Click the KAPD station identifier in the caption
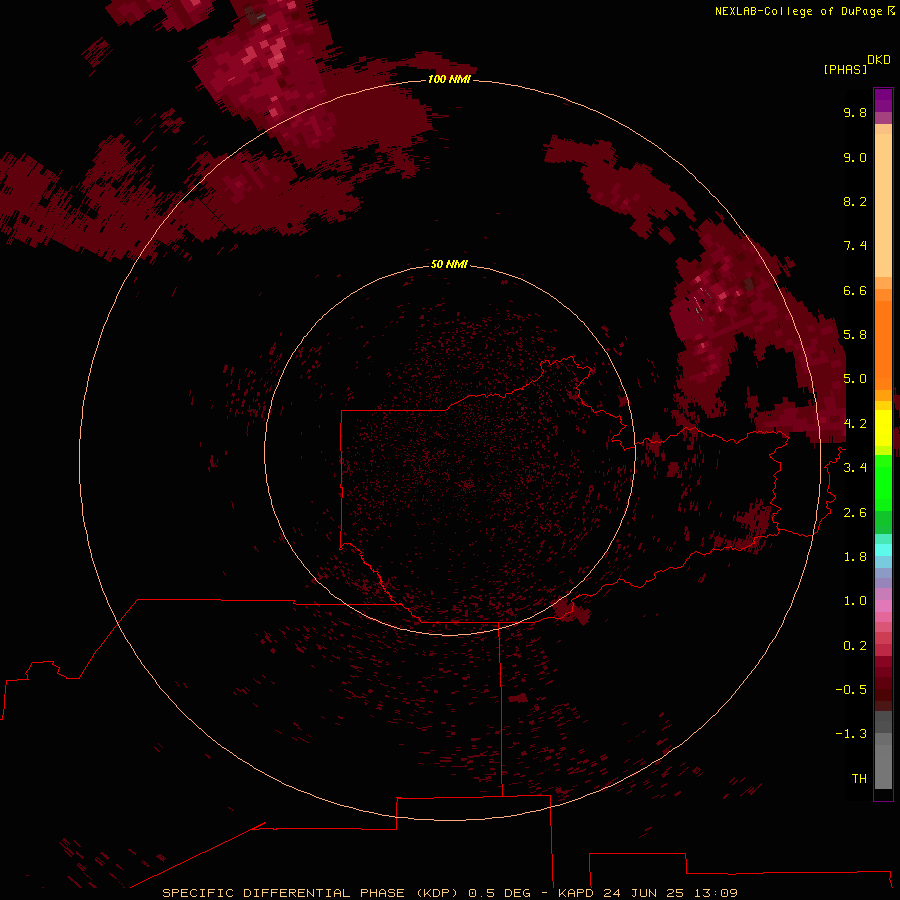The image size is (900, 900). click(576, 893)
